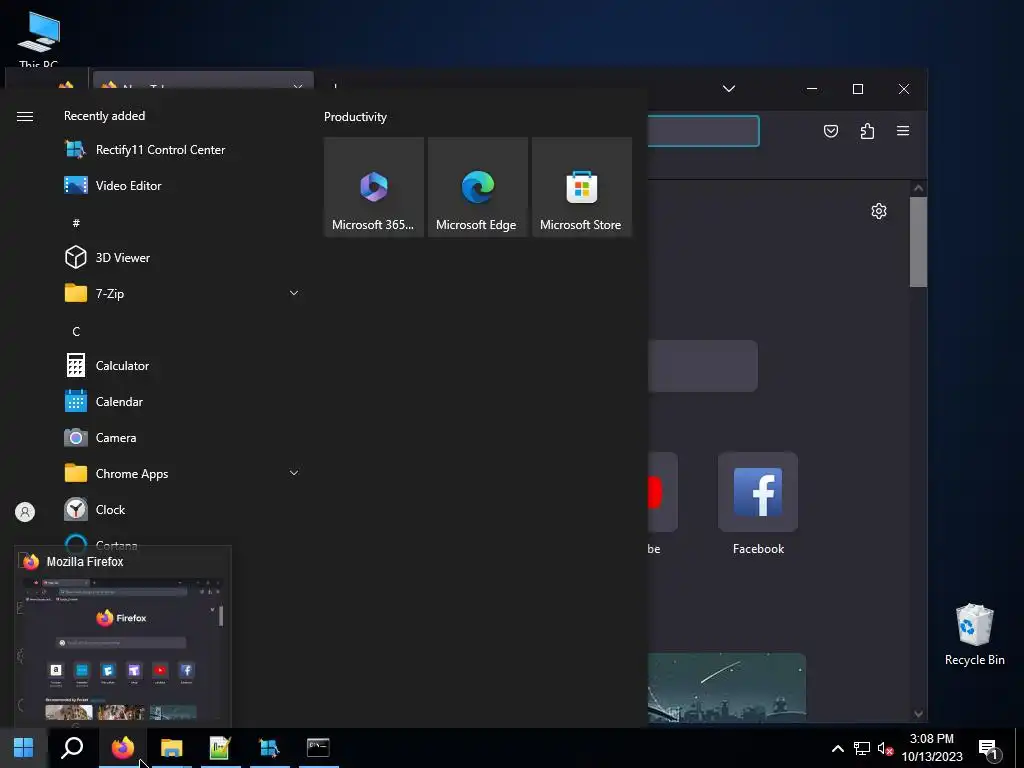Show hidden system tray icons

837,748
